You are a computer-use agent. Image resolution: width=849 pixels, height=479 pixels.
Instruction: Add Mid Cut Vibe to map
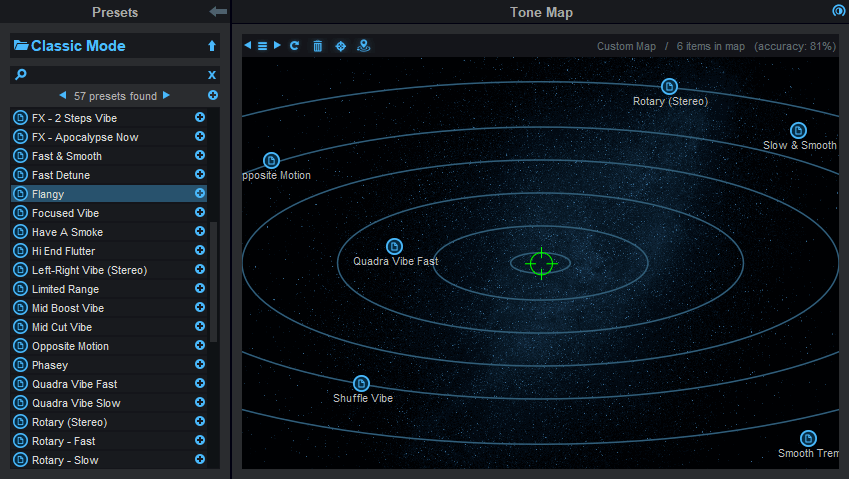200,326
